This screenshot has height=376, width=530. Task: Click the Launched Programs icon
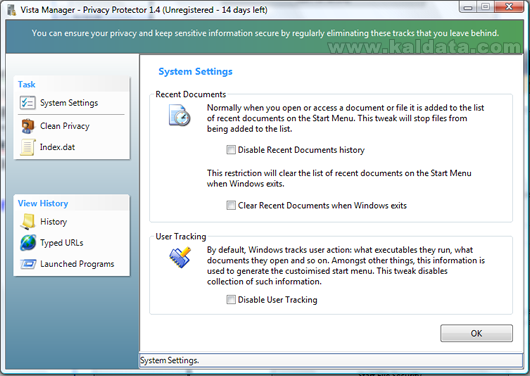tap(28, 264)
